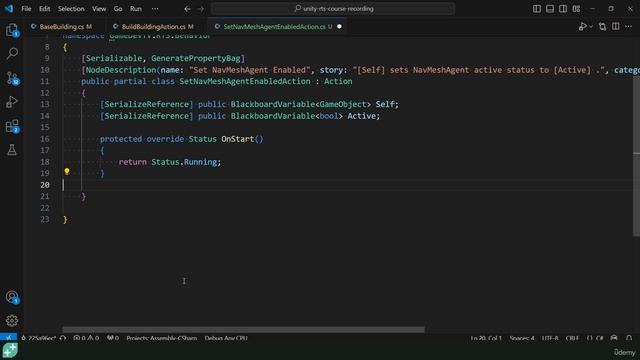Open the Go menu
This screenshot has height=360, width=640.
click(118, 9)
